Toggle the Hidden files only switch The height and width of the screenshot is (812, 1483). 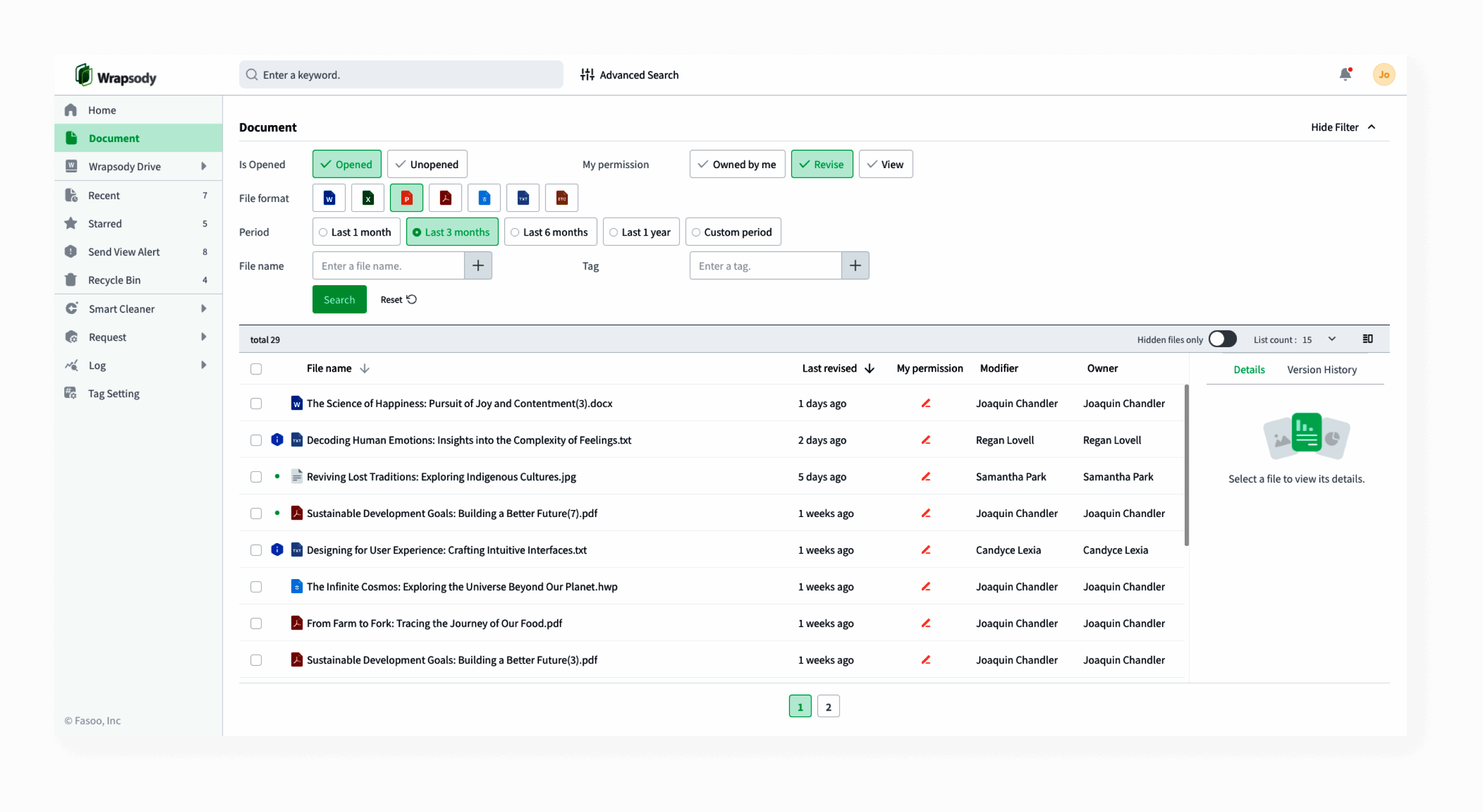pos(1223,339)
